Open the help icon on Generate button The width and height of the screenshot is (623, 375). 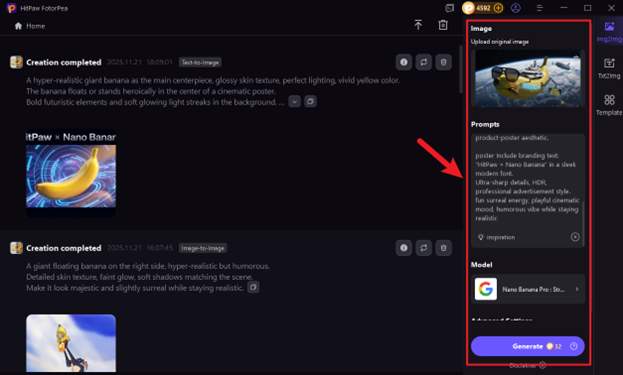coord(574,346)
